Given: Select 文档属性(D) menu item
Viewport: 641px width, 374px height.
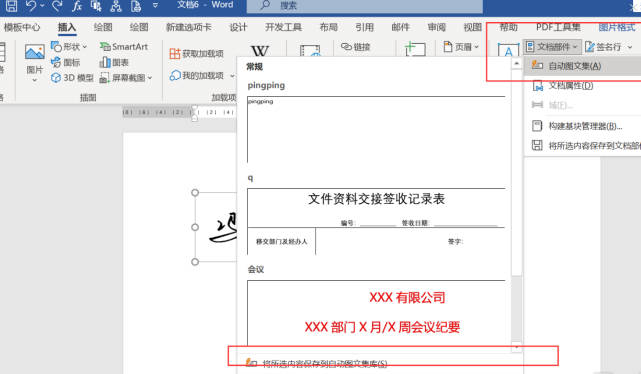Looking at the screenshot, I should pyautogui.click(x=583, y=85).
